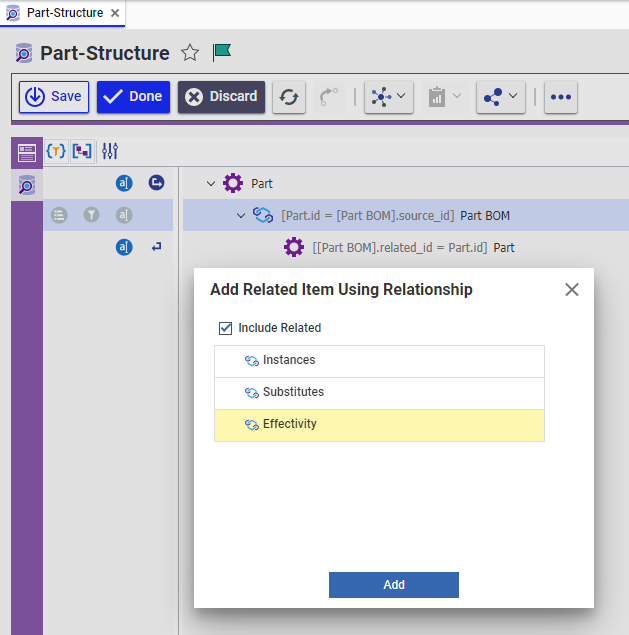The height and width of the screenshot is (635, 629).
Task: Click the Save button
Action: 54,97
